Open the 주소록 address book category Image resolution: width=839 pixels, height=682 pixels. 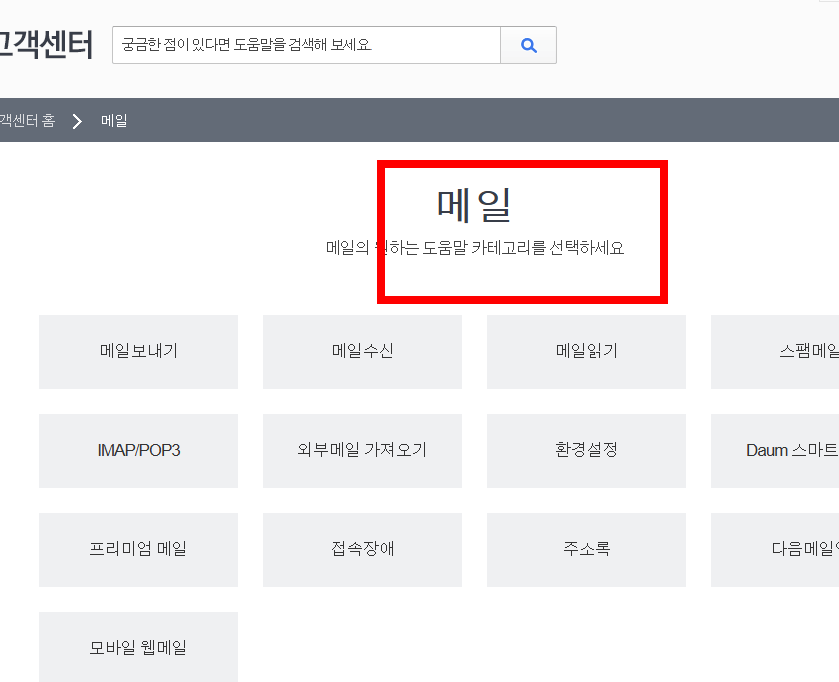click(x=586, y=549)
